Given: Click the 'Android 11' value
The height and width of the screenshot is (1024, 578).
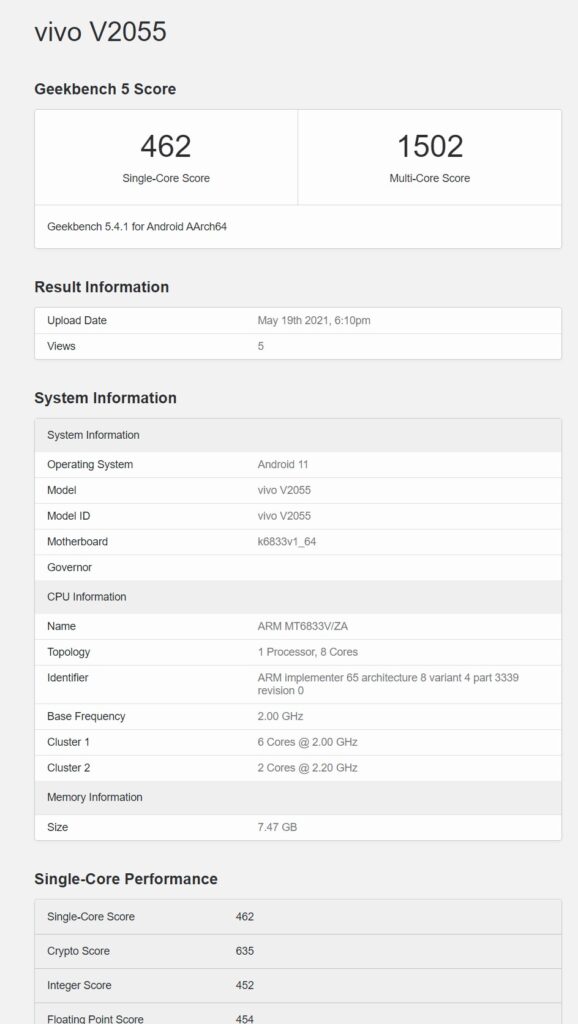Looking at the screenshot, I should point(283,464).
